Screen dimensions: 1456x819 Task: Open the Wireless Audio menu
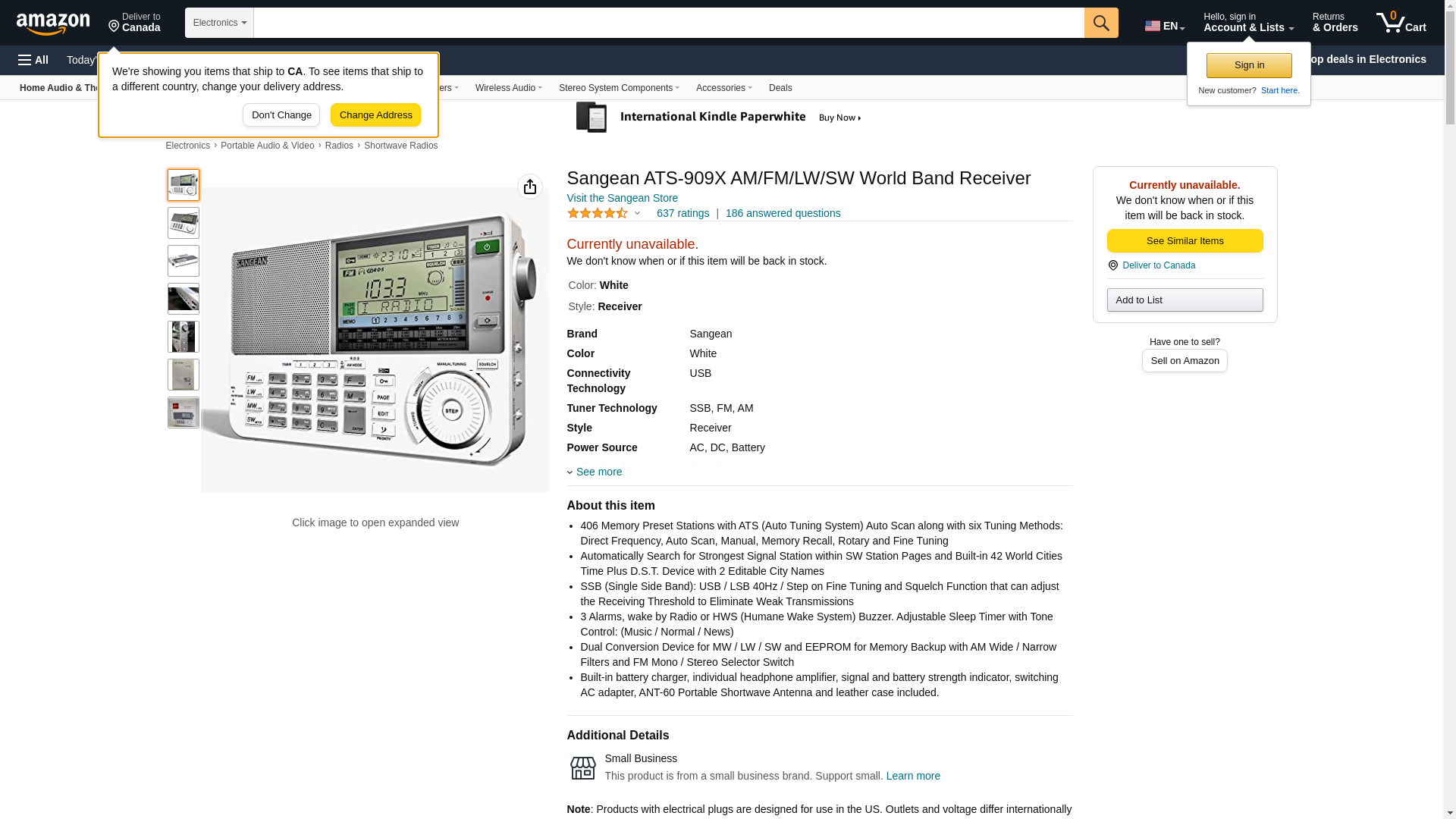coord(508,88)
